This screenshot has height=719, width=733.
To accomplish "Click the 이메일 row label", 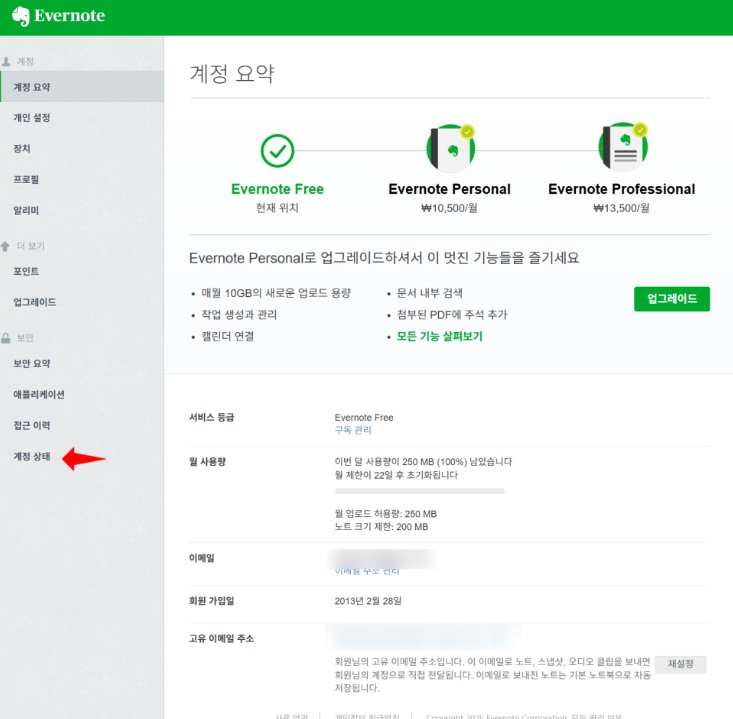I will pyautogui.click(x=201, y=558).
